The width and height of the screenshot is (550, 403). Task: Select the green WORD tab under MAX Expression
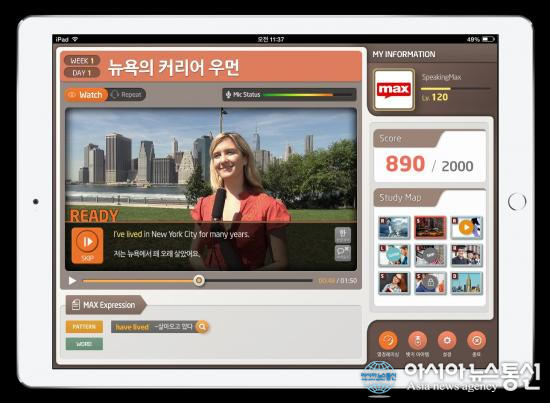pyautogui.click(x=84, y=344)
